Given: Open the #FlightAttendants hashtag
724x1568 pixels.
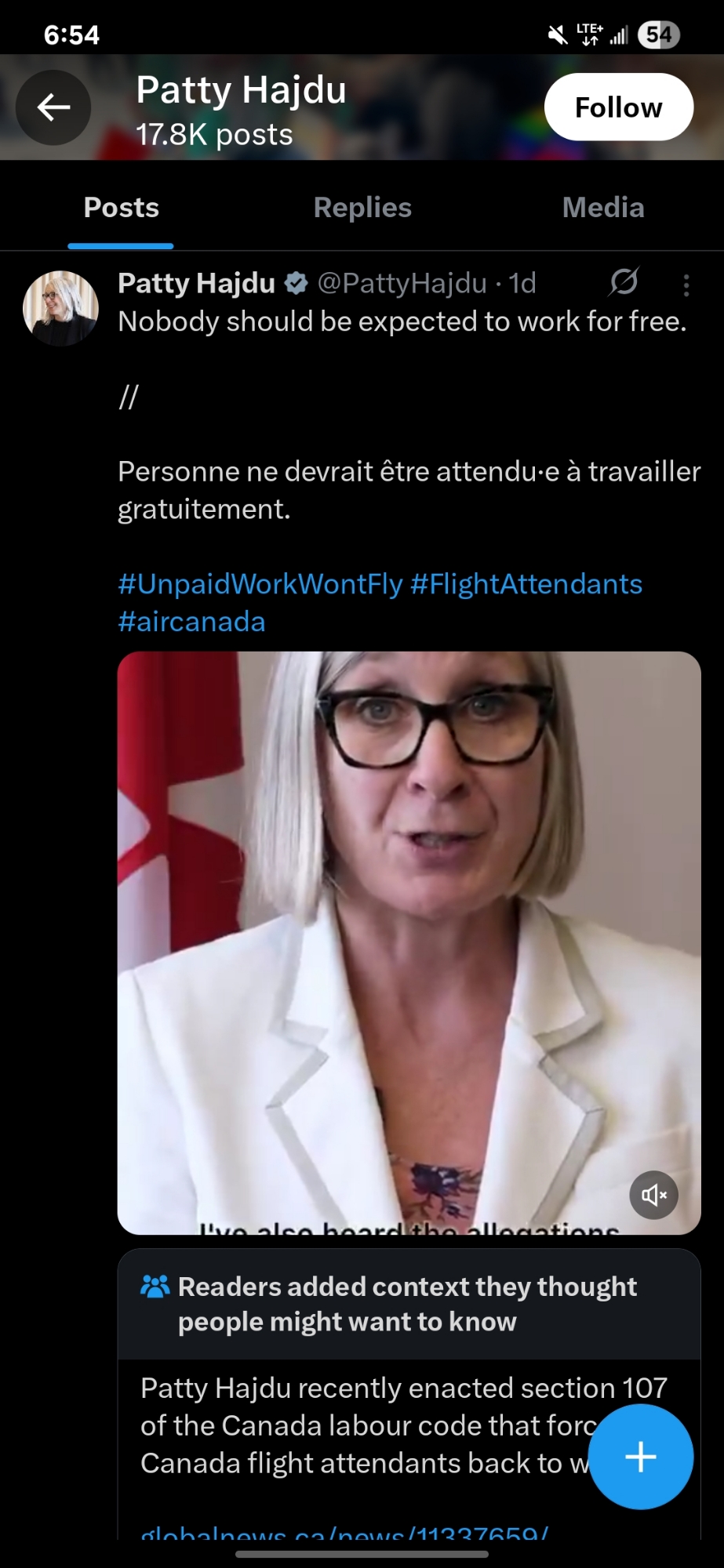Looking at the screenshot, I should tap(526, 584).
